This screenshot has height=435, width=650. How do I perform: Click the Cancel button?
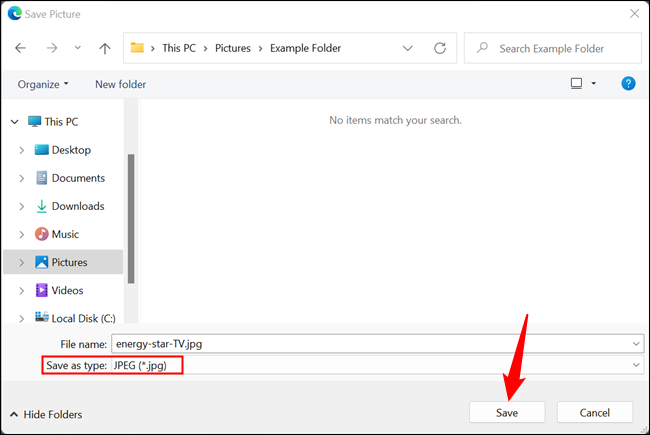pyautogui.click(x=595, y=412)
